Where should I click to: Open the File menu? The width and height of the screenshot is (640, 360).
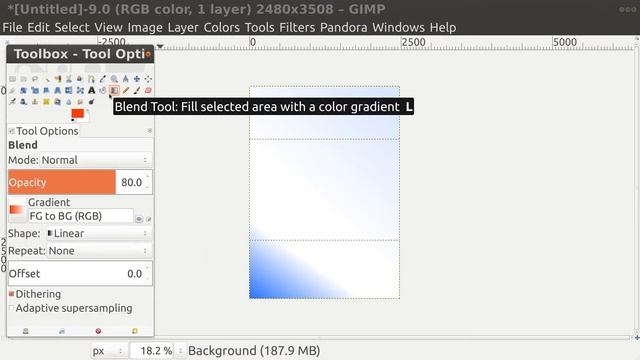[12, 27]
